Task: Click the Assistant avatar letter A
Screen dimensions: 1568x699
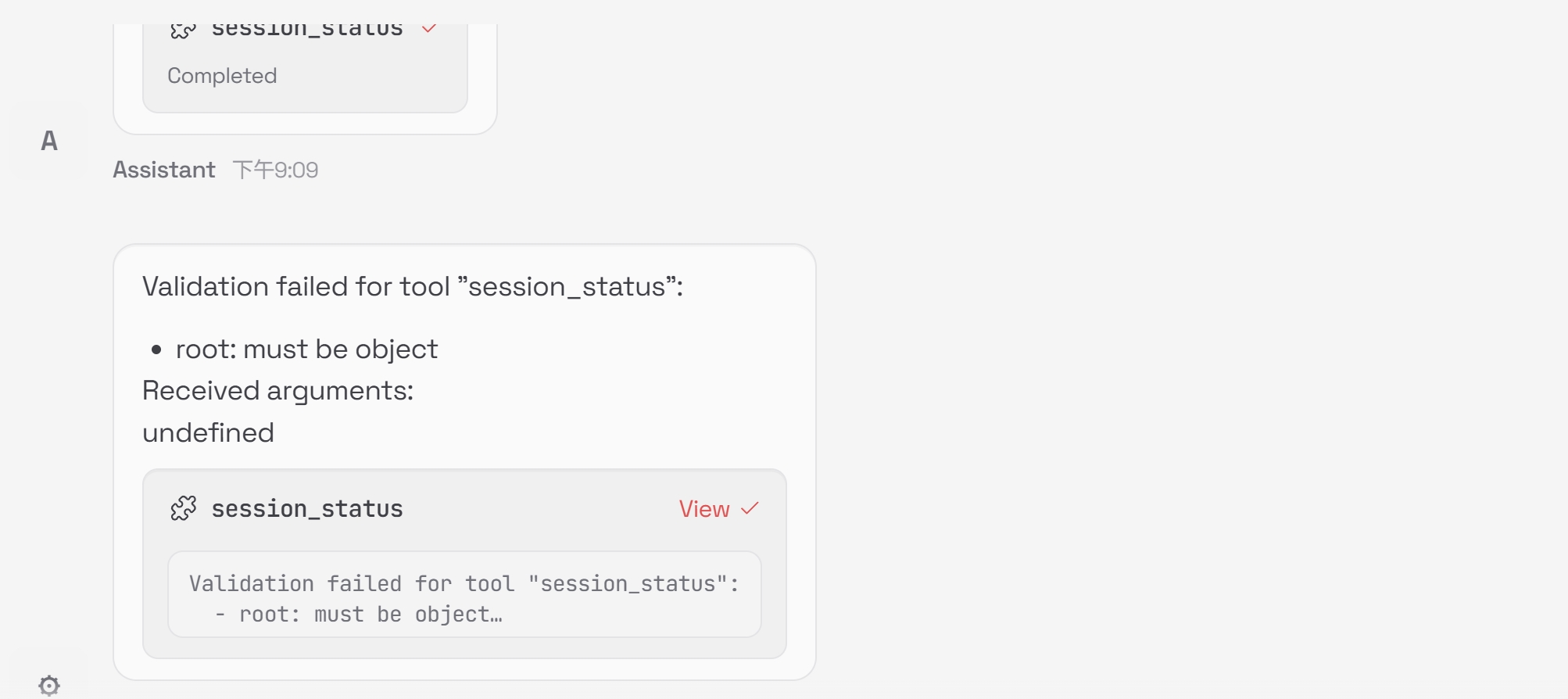Action: (49, 141)
